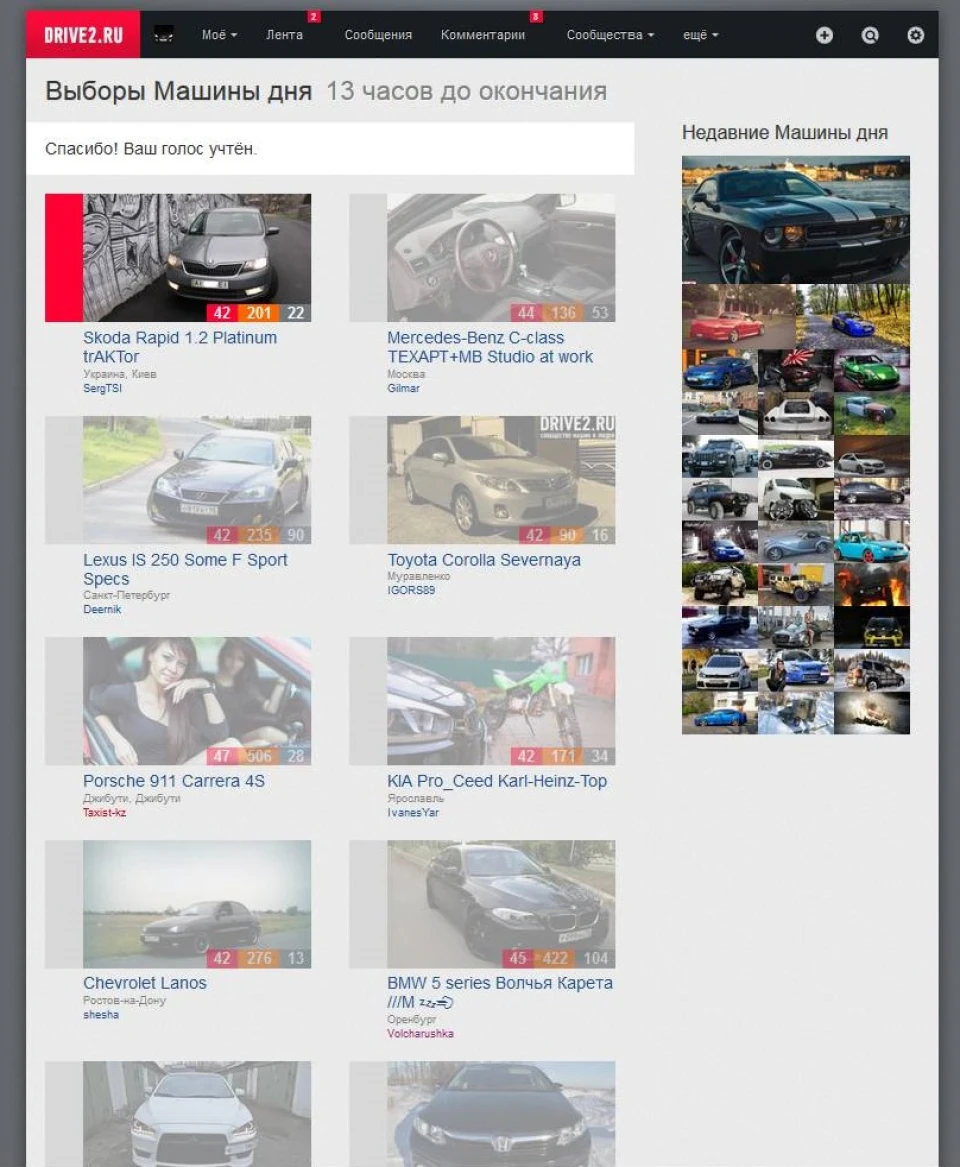This screenshot has height=1167, width=960.
Task: Open Gilmar user profile
Action: pyautogui.click(x=403, y=389)
